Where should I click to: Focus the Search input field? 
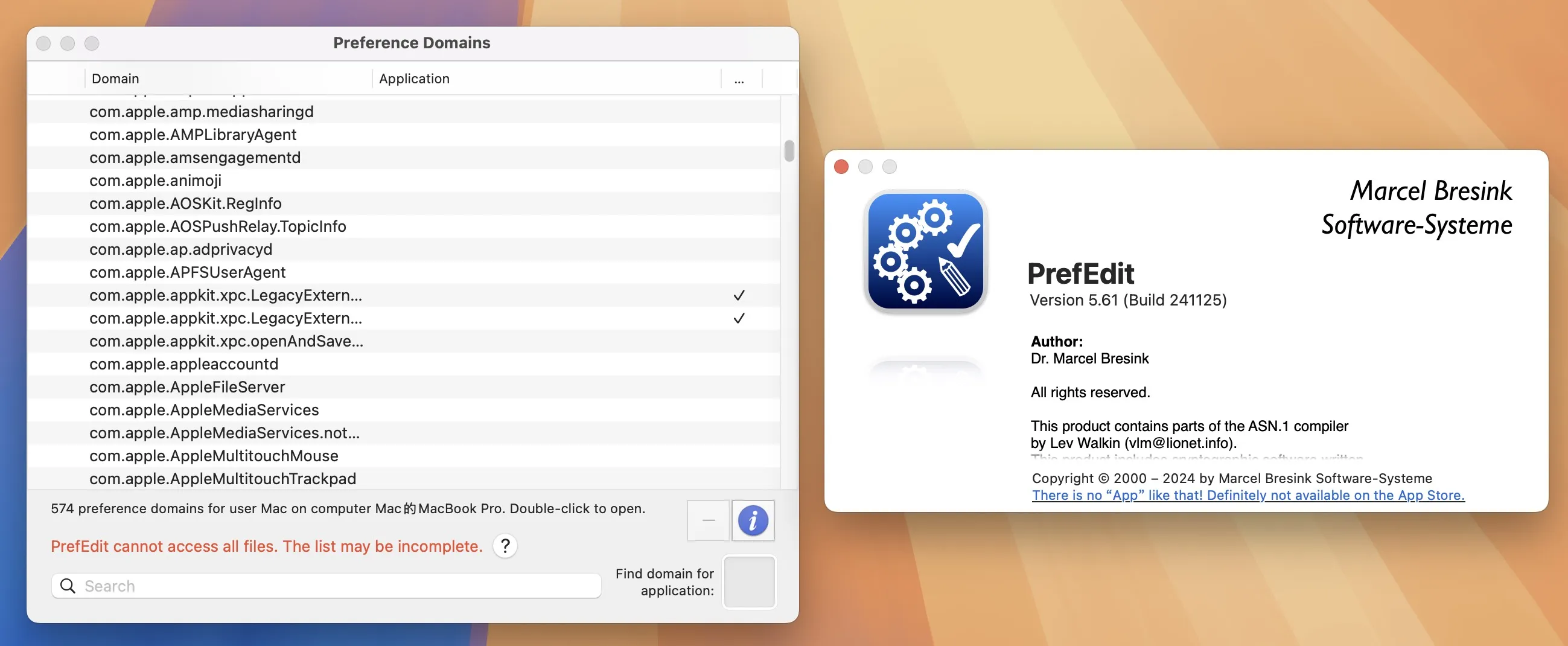tap(327, 586)
